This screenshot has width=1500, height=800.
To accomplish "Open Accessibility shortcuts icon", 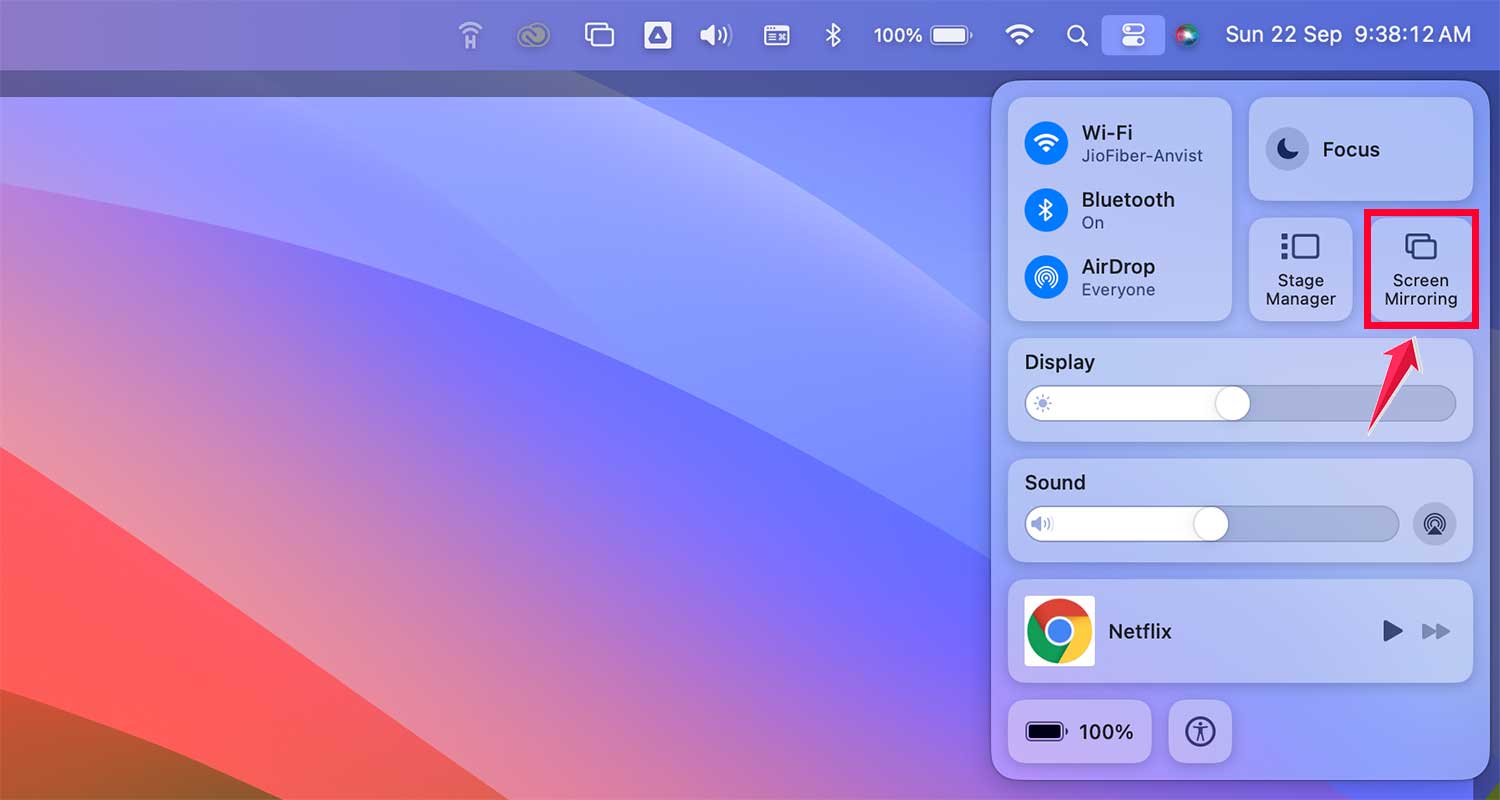I will coord(1199,731).
